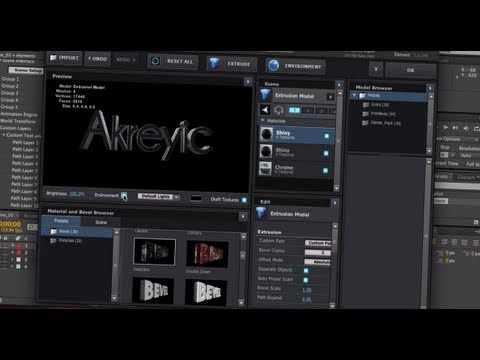Select the Chrome material sphere thumbnail
Image resolution: width=480 pixels, height=360 pixels.
pos(266,168)
